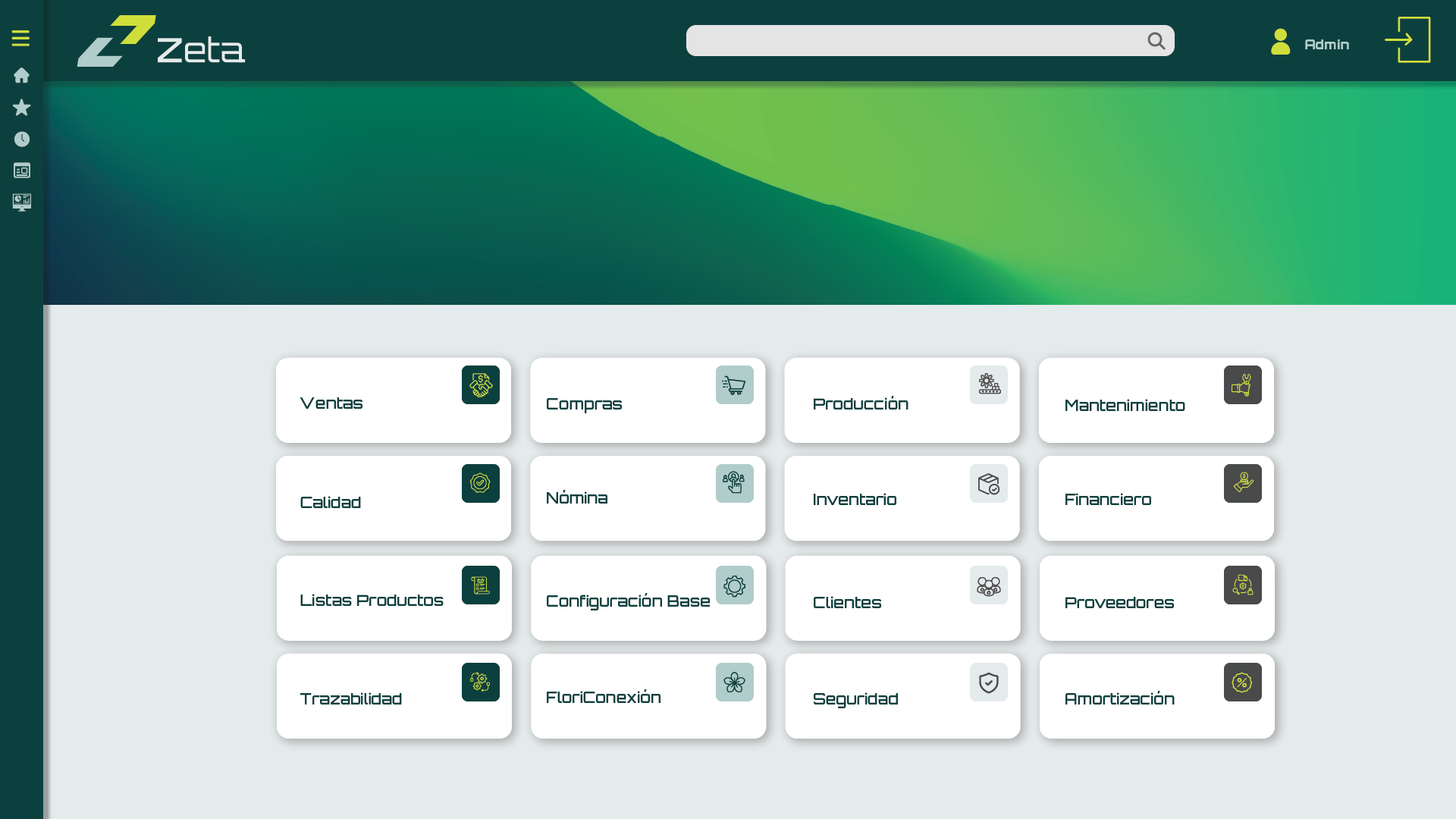This screenshot has width=1456, height=819.
Task: Open the Admin user menu
Action: click(1310, 43)
